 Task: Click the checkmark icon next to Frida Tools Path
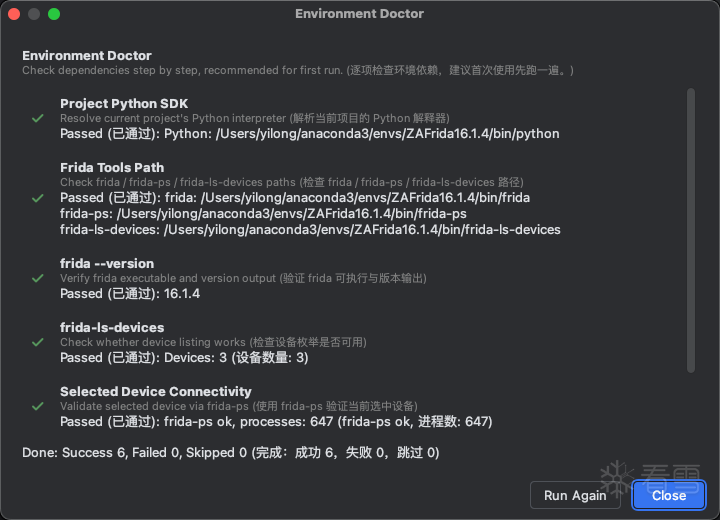coord(37,198)
